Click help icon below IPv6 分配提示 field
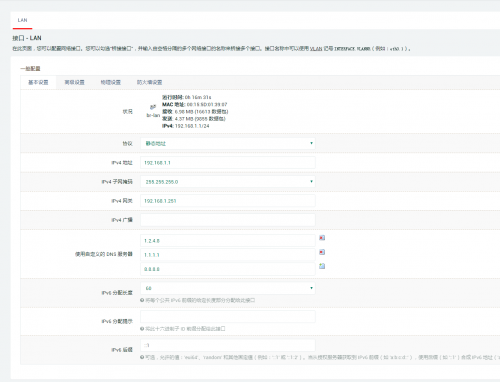 (142, 329)
